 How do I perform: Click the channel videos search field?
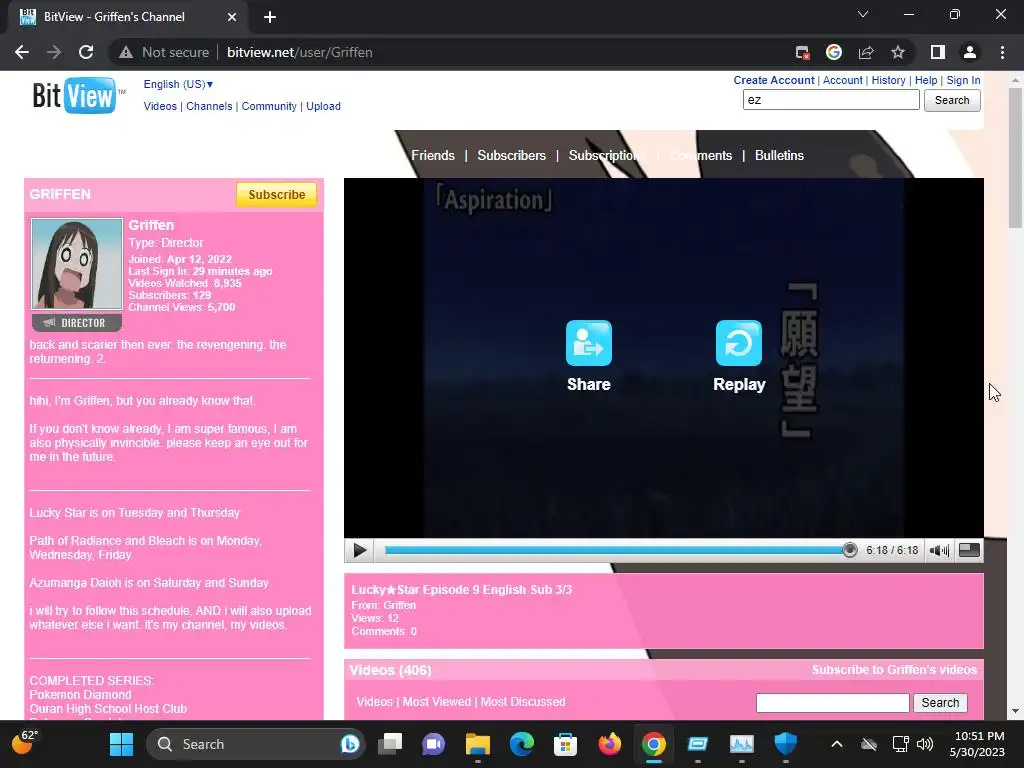[x=832, y=703]
